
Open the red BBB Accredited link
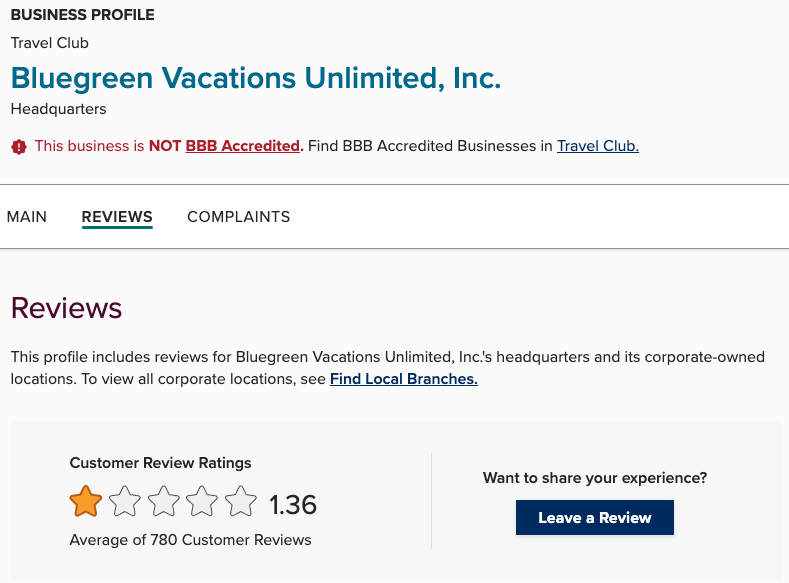[244, 146]
